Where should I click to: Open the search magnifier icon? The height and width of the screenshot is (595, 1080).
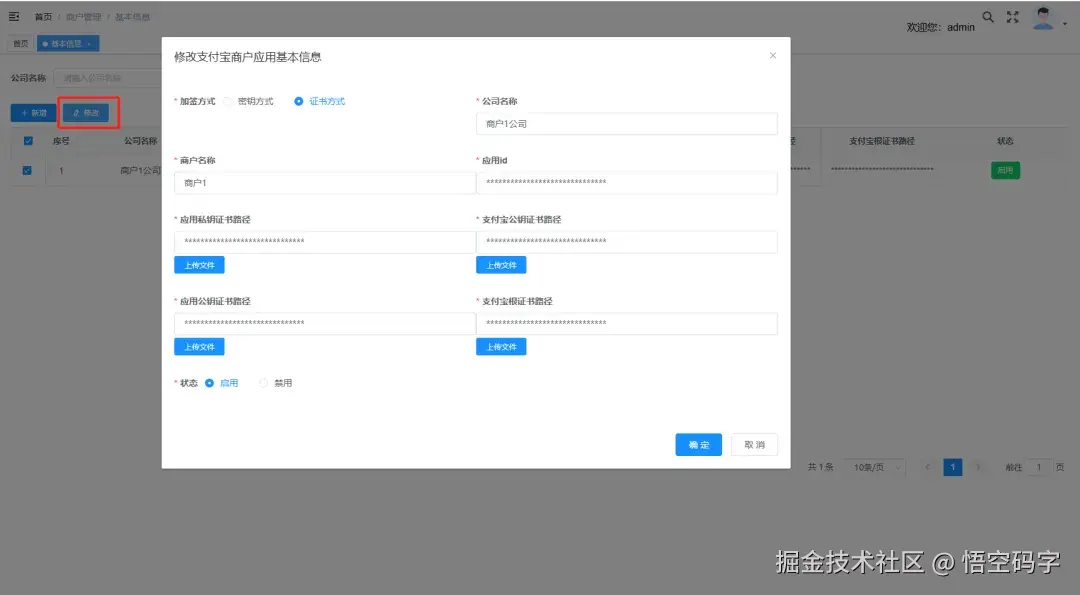click(988, 17)
